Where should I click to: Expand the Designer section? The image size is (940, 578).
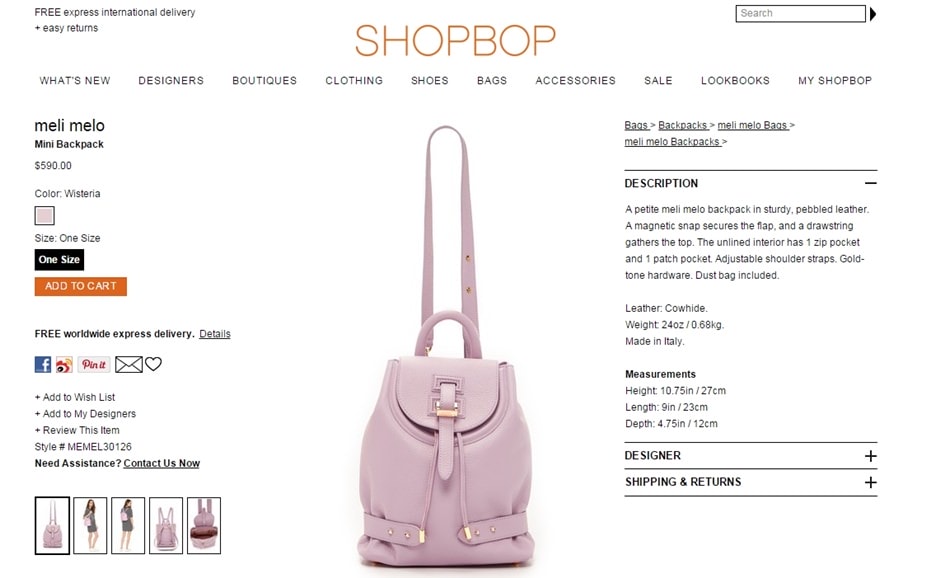click(870, 456)
